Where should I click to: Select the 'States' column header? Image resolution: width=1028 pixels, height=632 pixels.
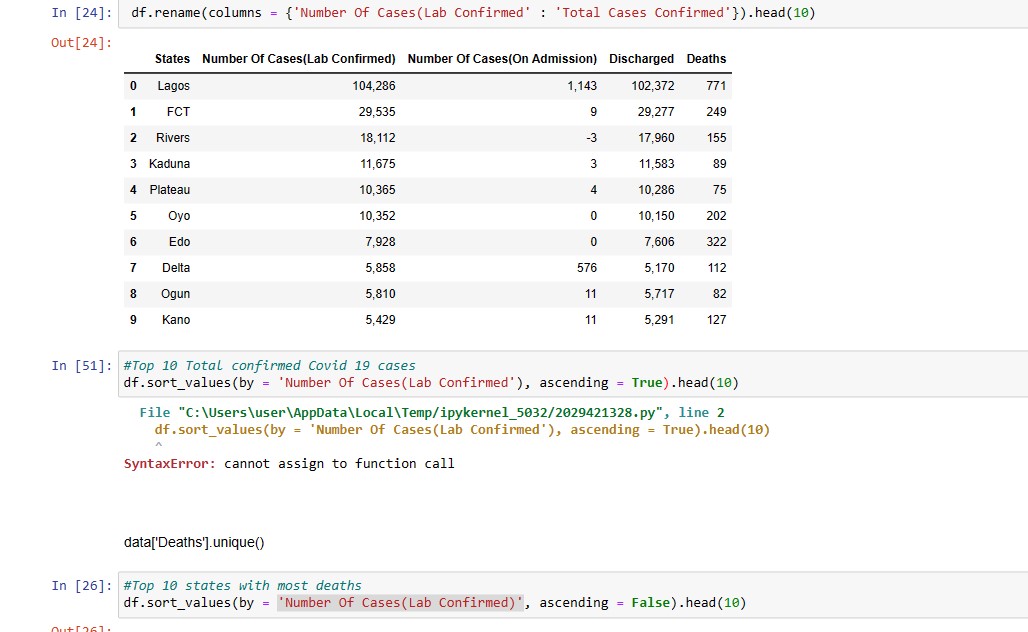click(x=172, y=59)
